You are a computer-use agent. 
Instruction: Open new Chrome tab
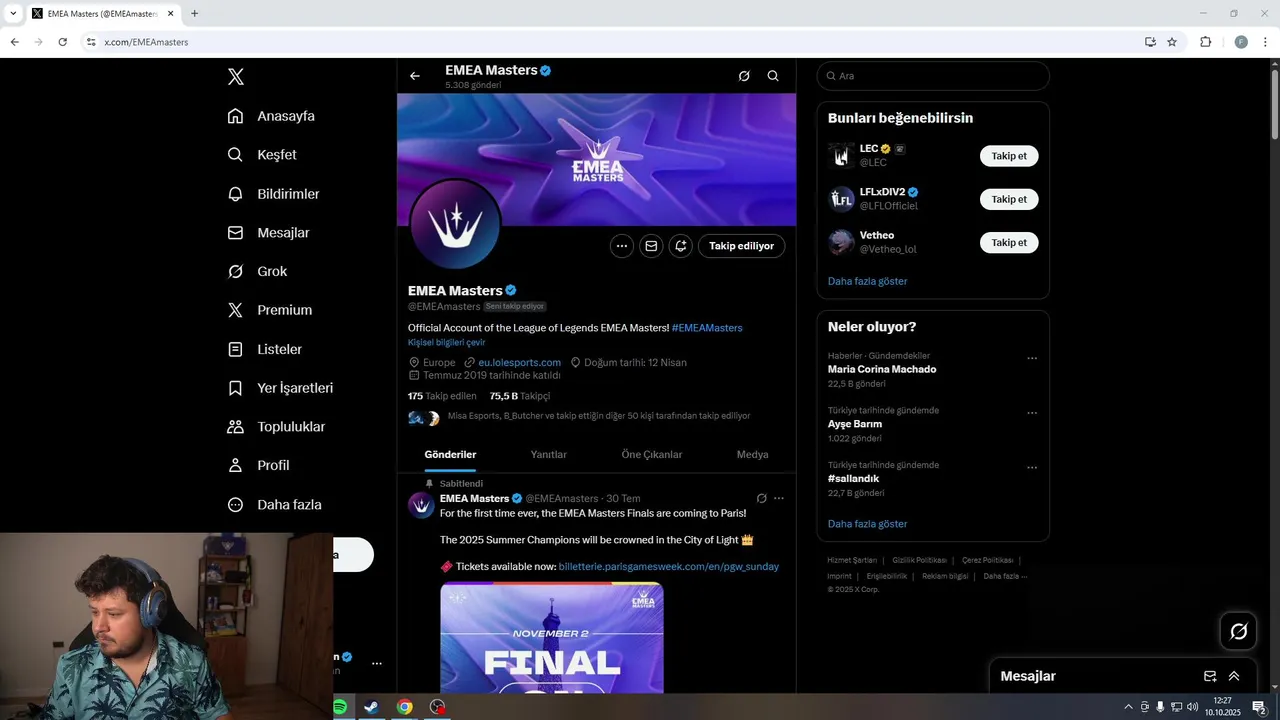194,14
